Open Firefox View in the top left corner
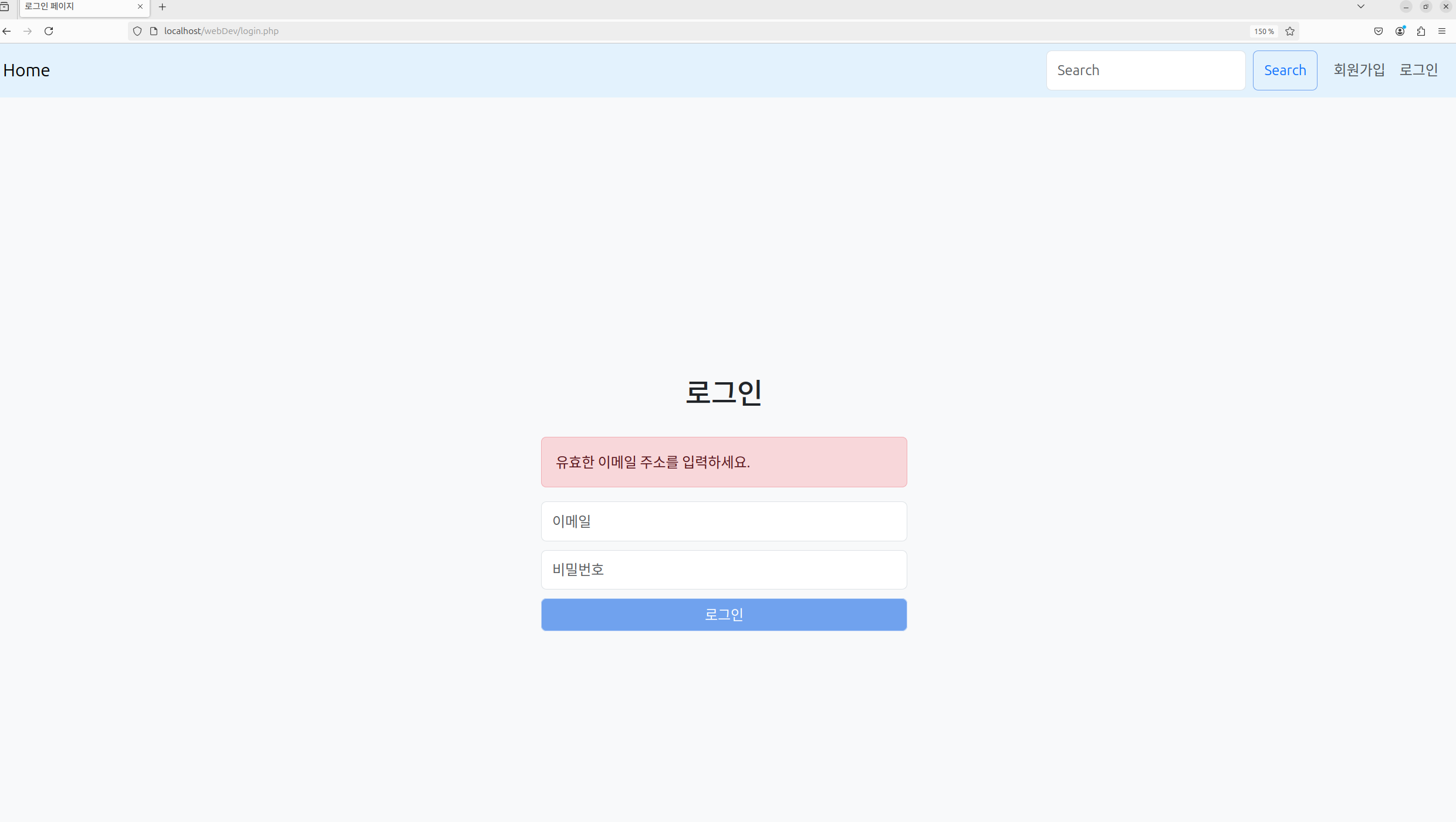Screen dimensions: 1456x822 click(6, 6)
